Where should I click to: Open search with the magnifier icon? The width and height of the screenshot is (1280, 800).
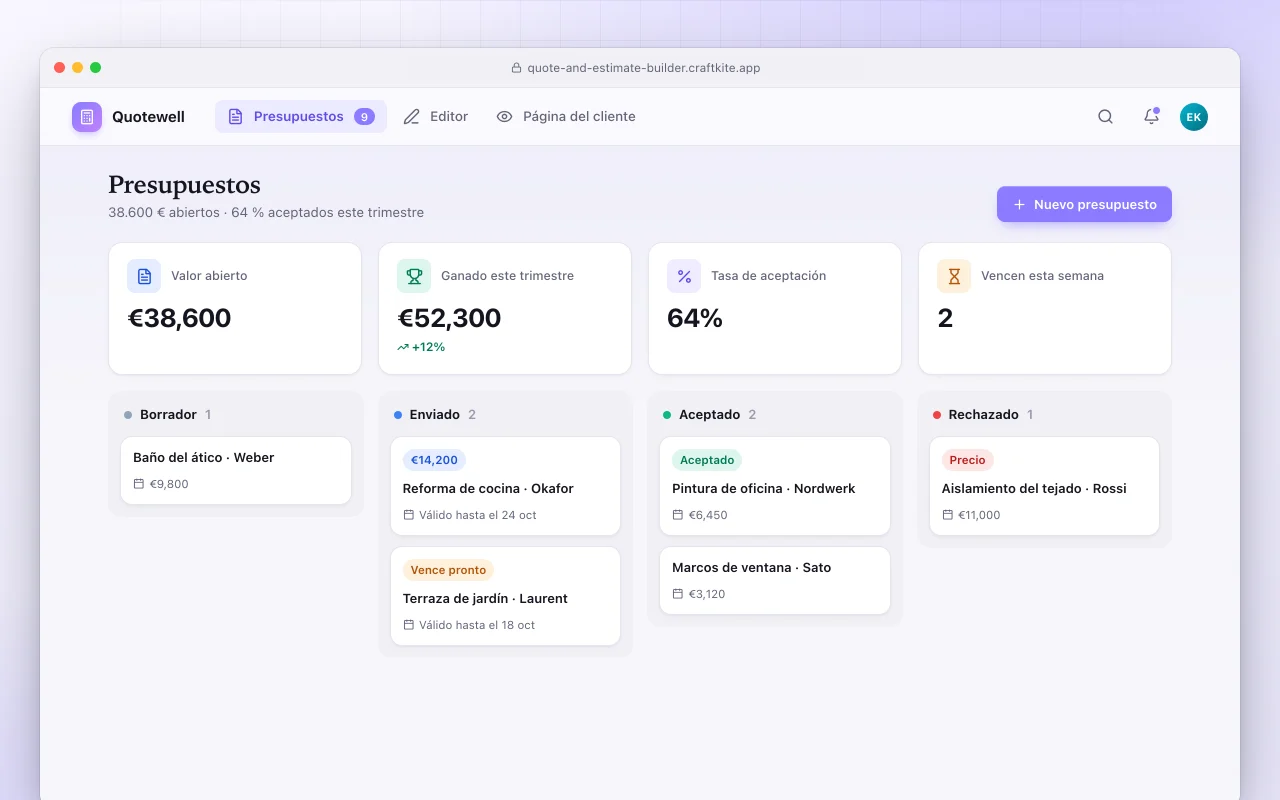point(1105,117)
